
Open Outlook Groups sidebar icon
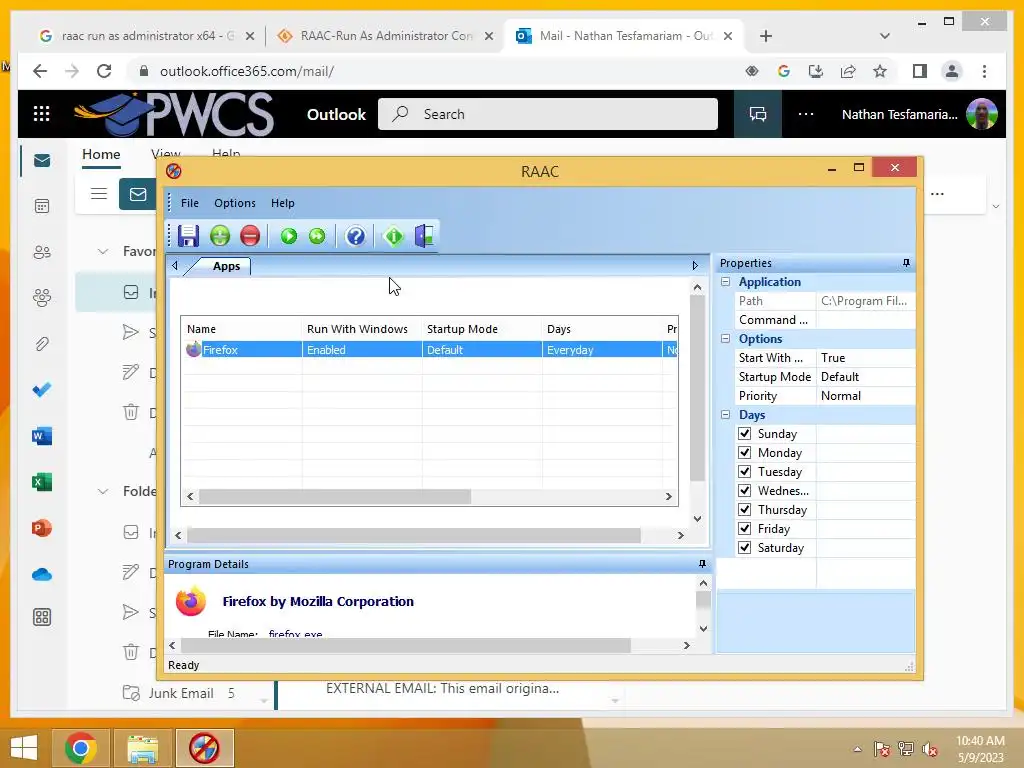42,298
